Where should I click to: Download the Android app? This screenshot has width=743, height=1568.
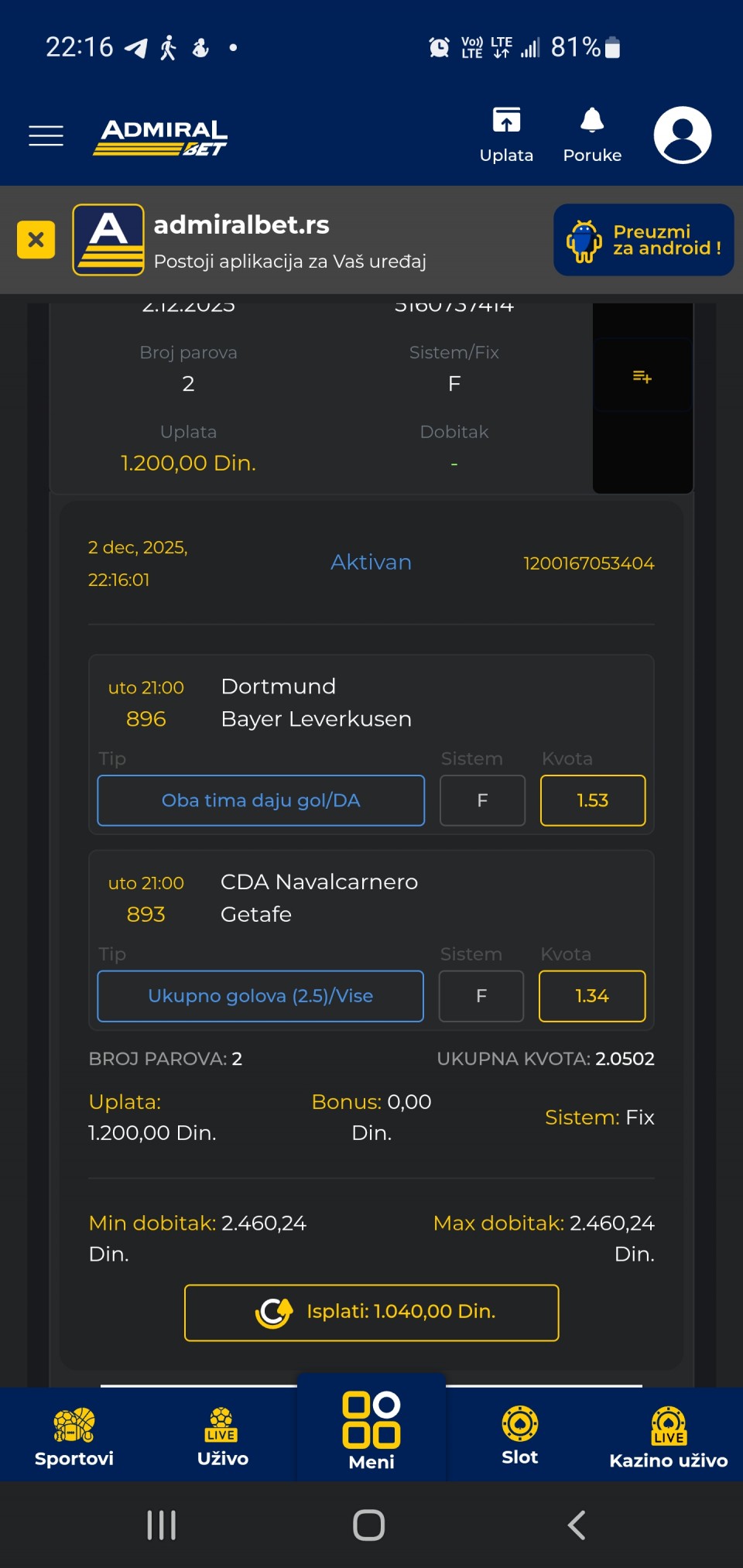643,240
